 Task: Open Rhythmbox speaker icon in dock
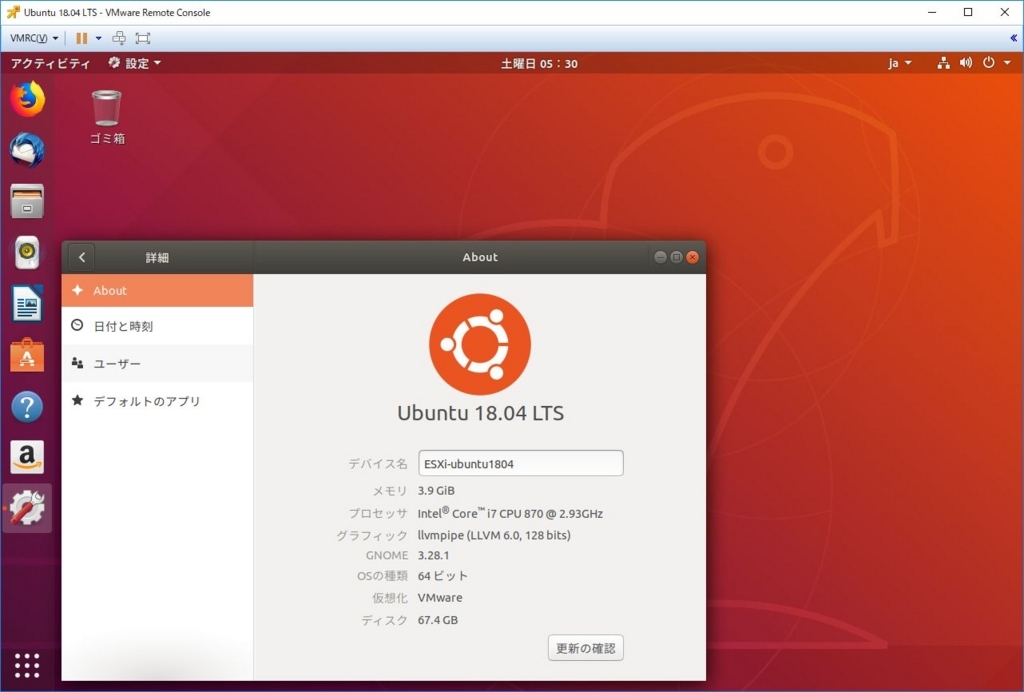coord(27,252)
